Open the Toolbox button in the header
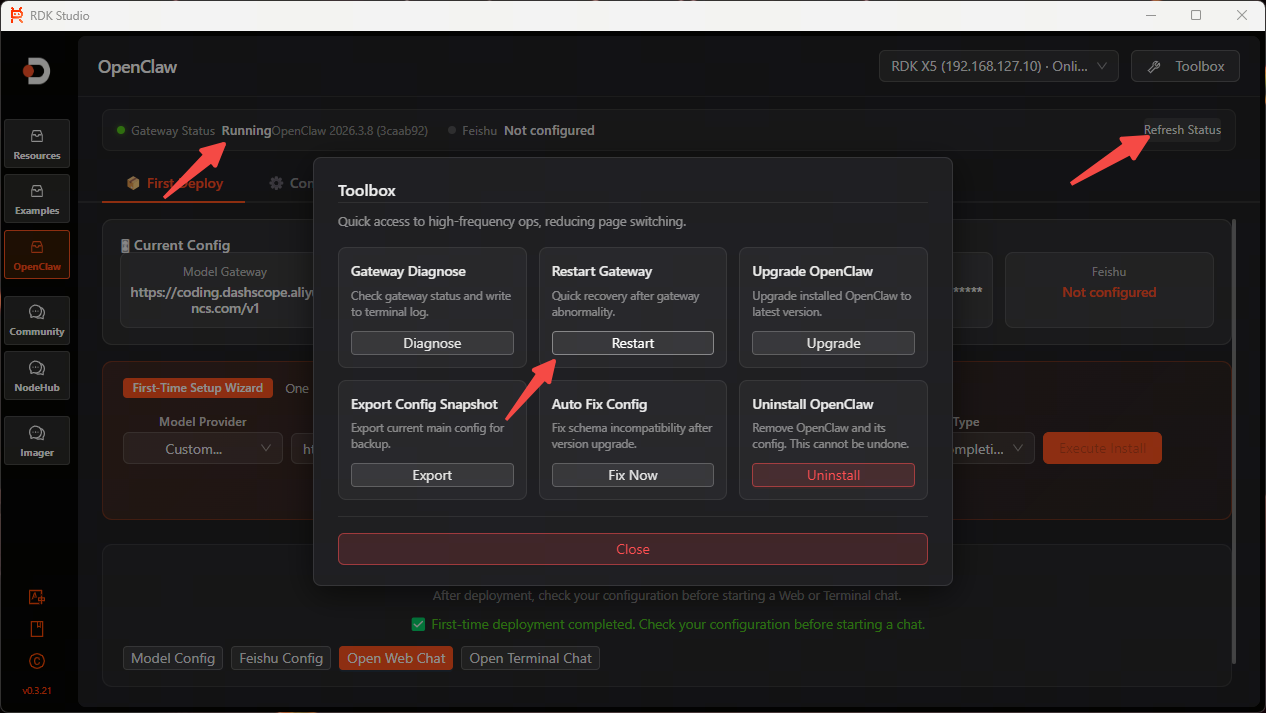 pyautogui.click(x=1185, y=66)
